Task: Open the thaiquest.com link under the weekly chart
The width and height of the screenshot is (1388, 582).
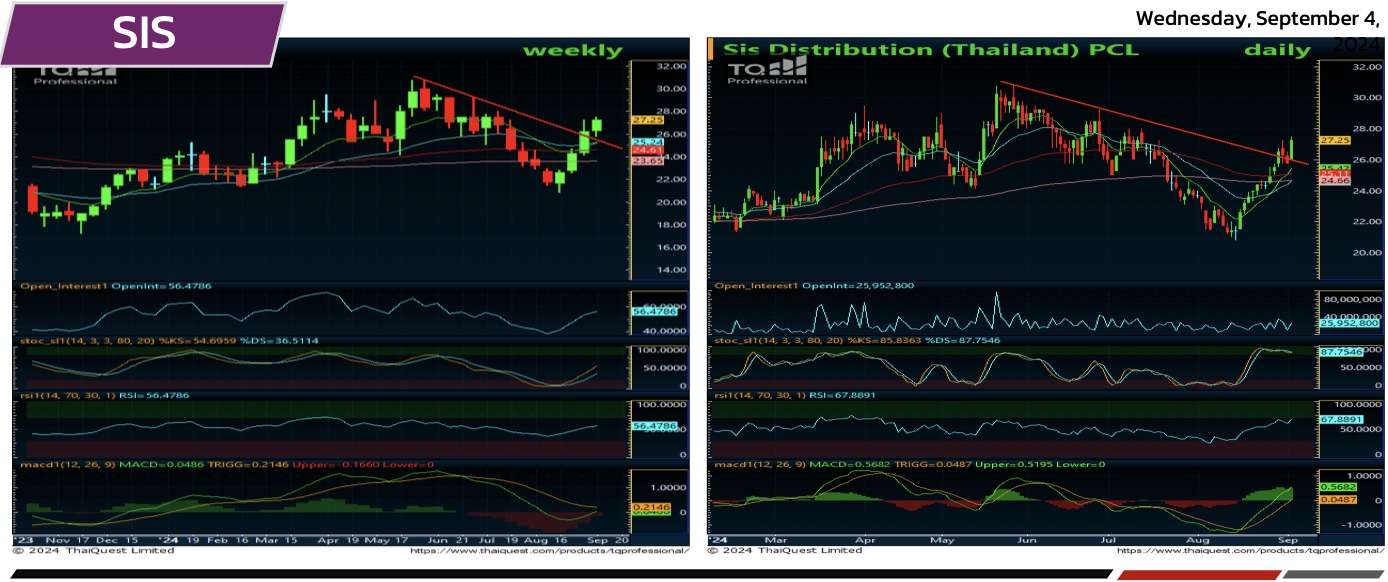Action: 549,551
